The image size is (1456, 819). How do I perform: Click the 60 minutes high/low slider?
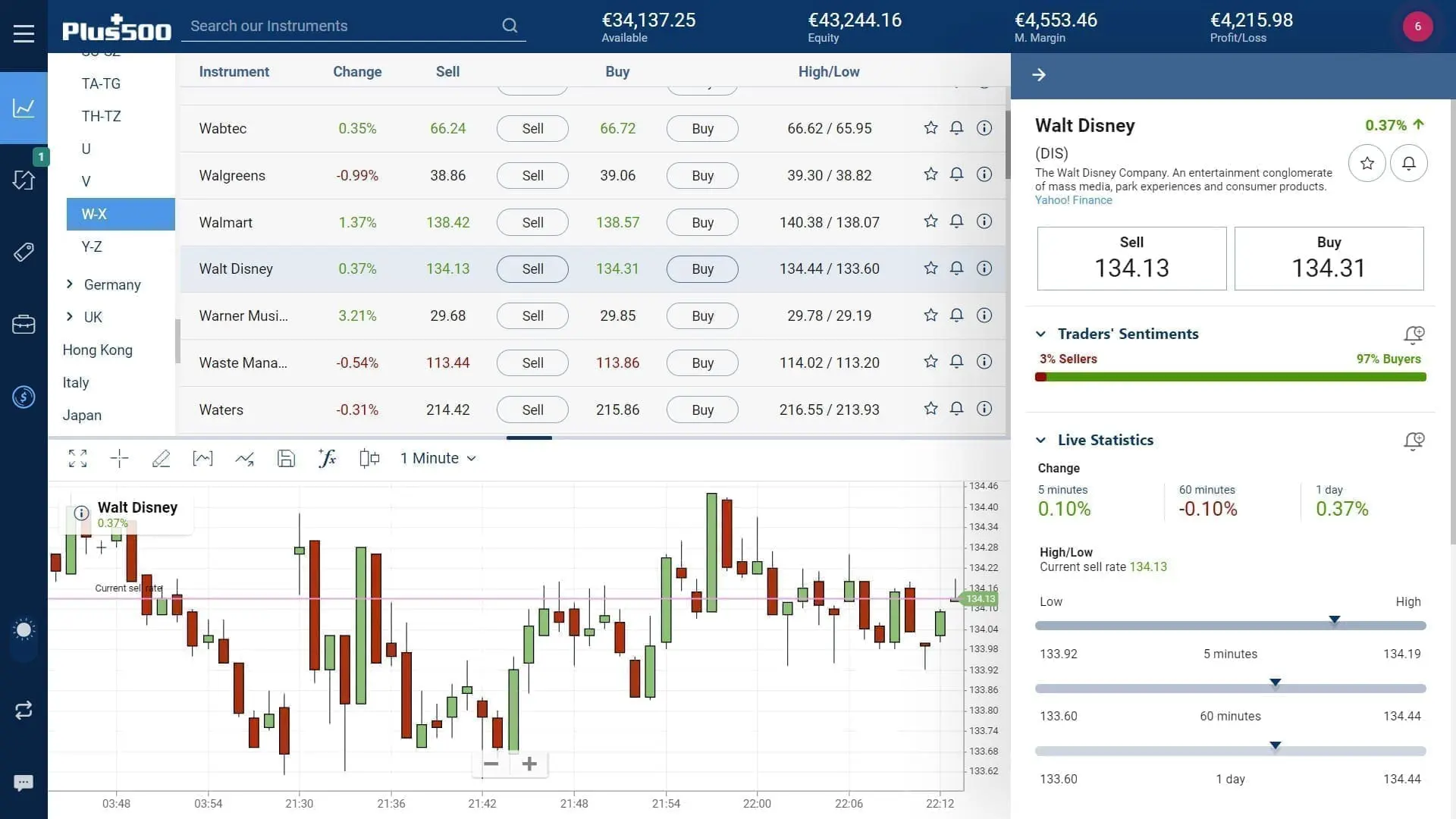(1230, 688)
